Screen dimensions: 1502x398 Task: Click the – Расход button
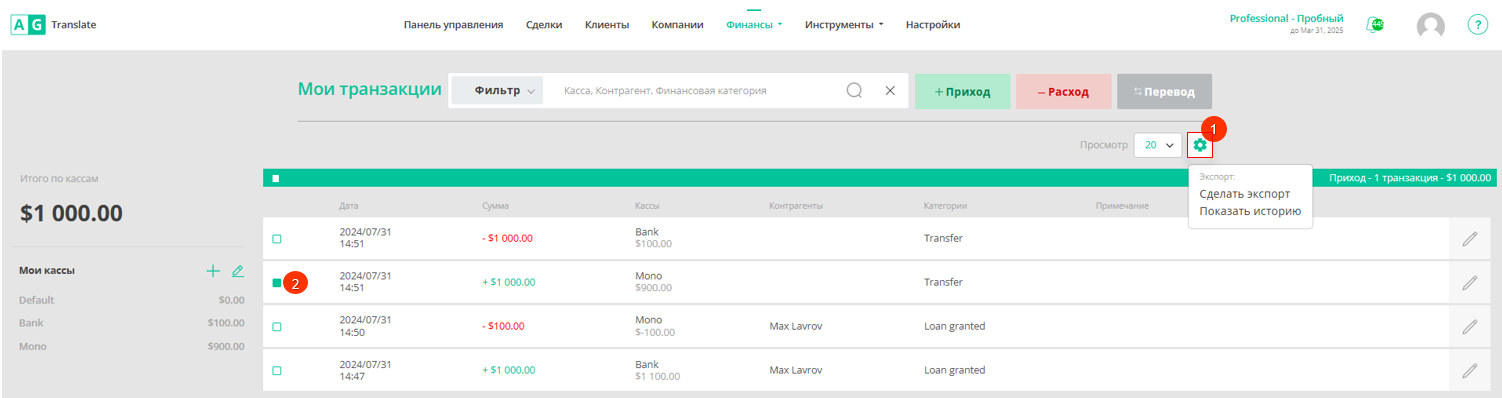(1063, 91)
